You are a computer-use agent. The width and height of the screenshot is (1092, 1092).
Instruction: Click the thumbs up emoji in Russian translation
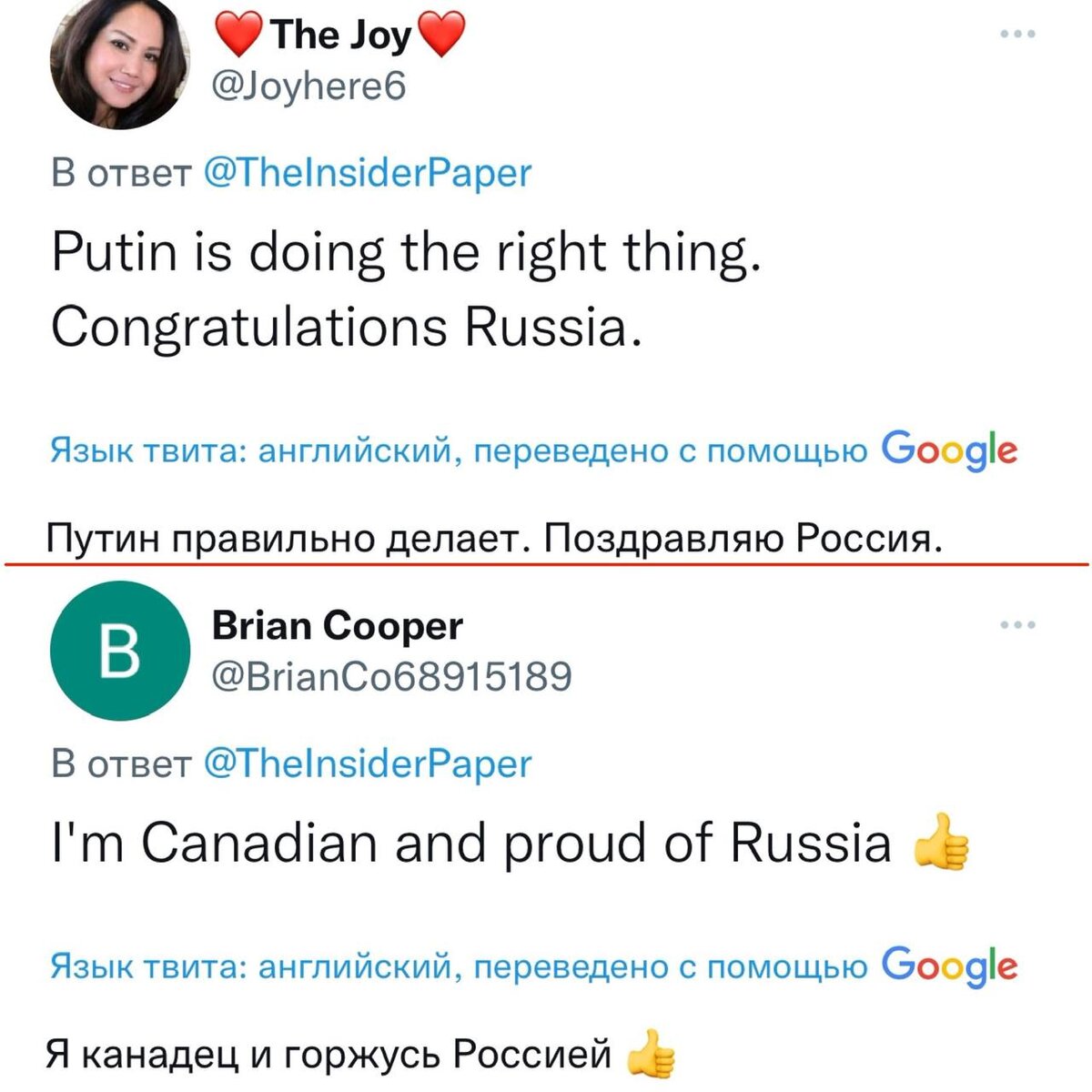652,1055
